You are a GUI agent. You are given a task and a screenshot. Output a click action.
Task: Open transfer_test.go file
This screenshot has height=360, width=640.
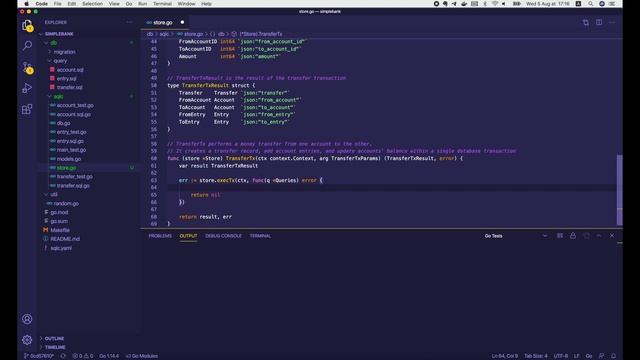pos(88,176)
